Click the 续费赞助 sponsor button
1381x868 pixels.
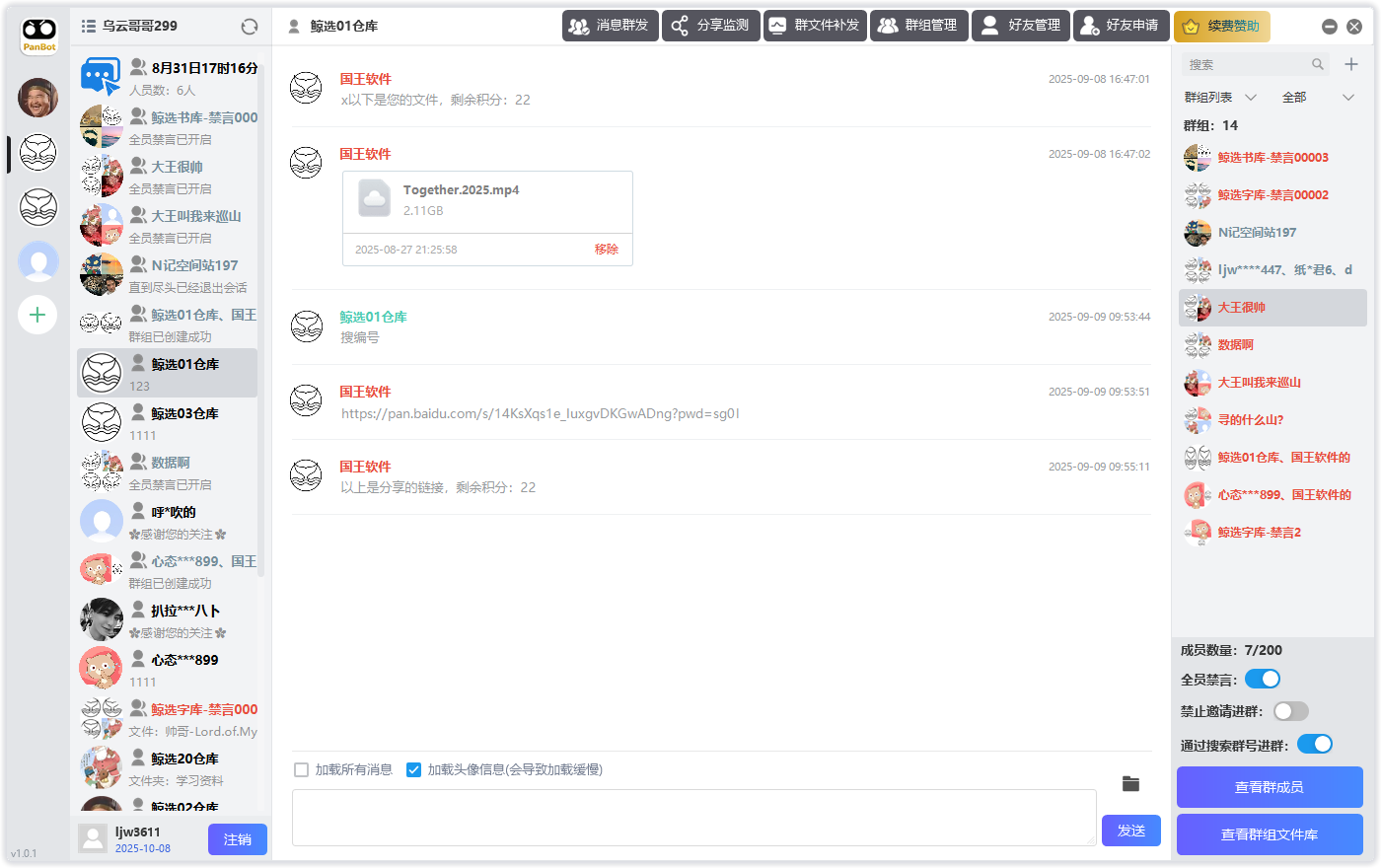pyautogui.click(x=1222, y=27)
